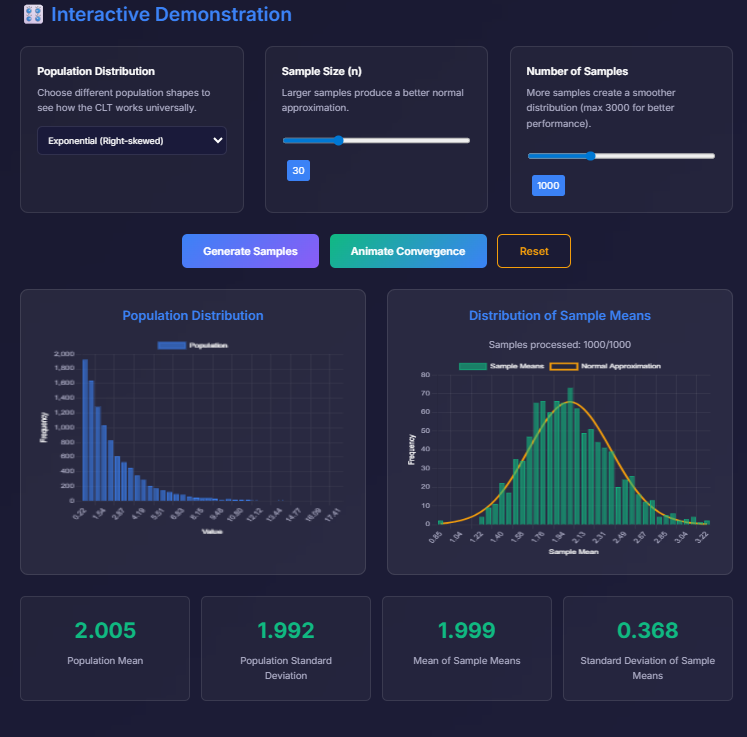747x737 pixels.
Task: Toggle the Normal Approximation legend entry
Action: pyautogui.click(x=605, y=366)
